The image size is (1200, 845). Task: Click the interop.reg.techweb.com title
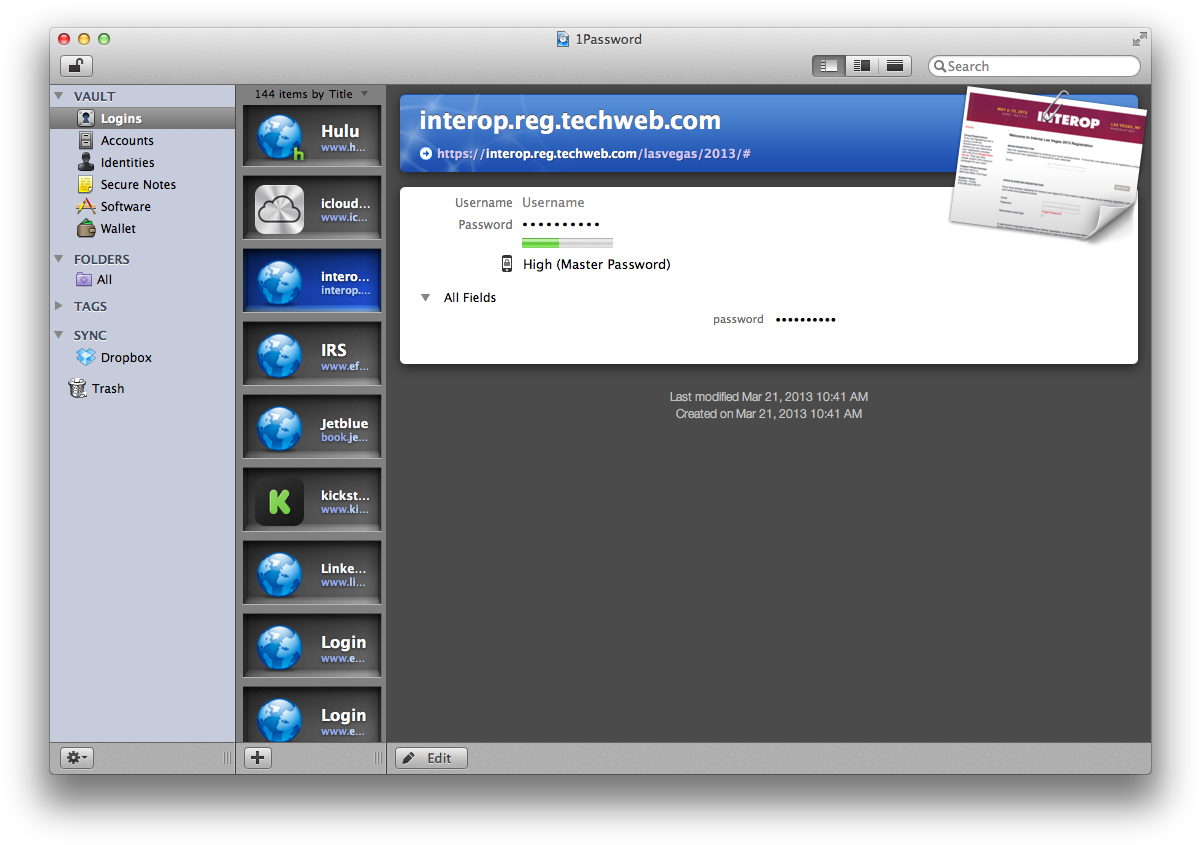click(x=570, y=121)
